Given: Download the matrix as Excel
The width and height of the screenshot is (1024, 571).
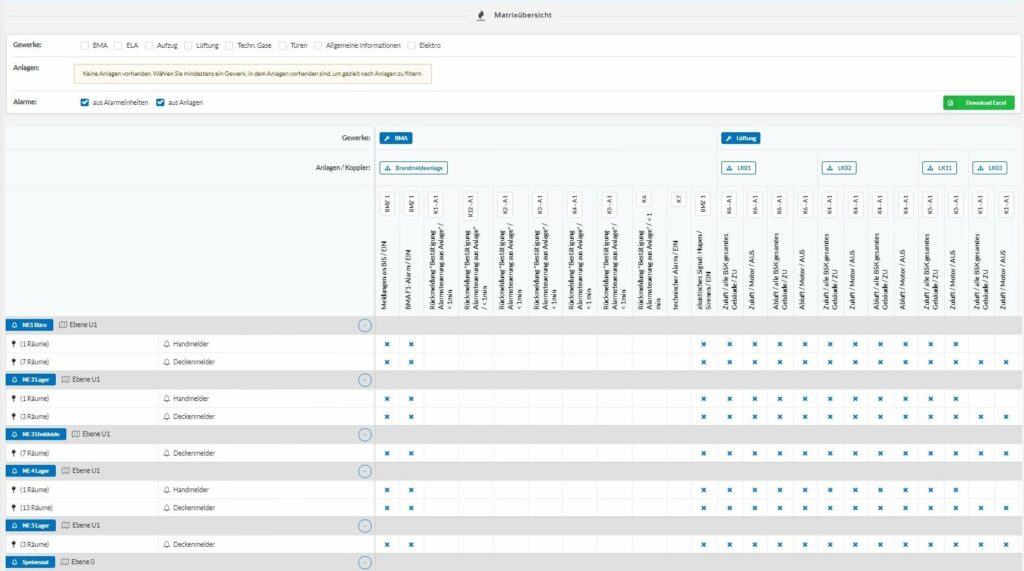Looking at the screenshot, I should 978,103.
